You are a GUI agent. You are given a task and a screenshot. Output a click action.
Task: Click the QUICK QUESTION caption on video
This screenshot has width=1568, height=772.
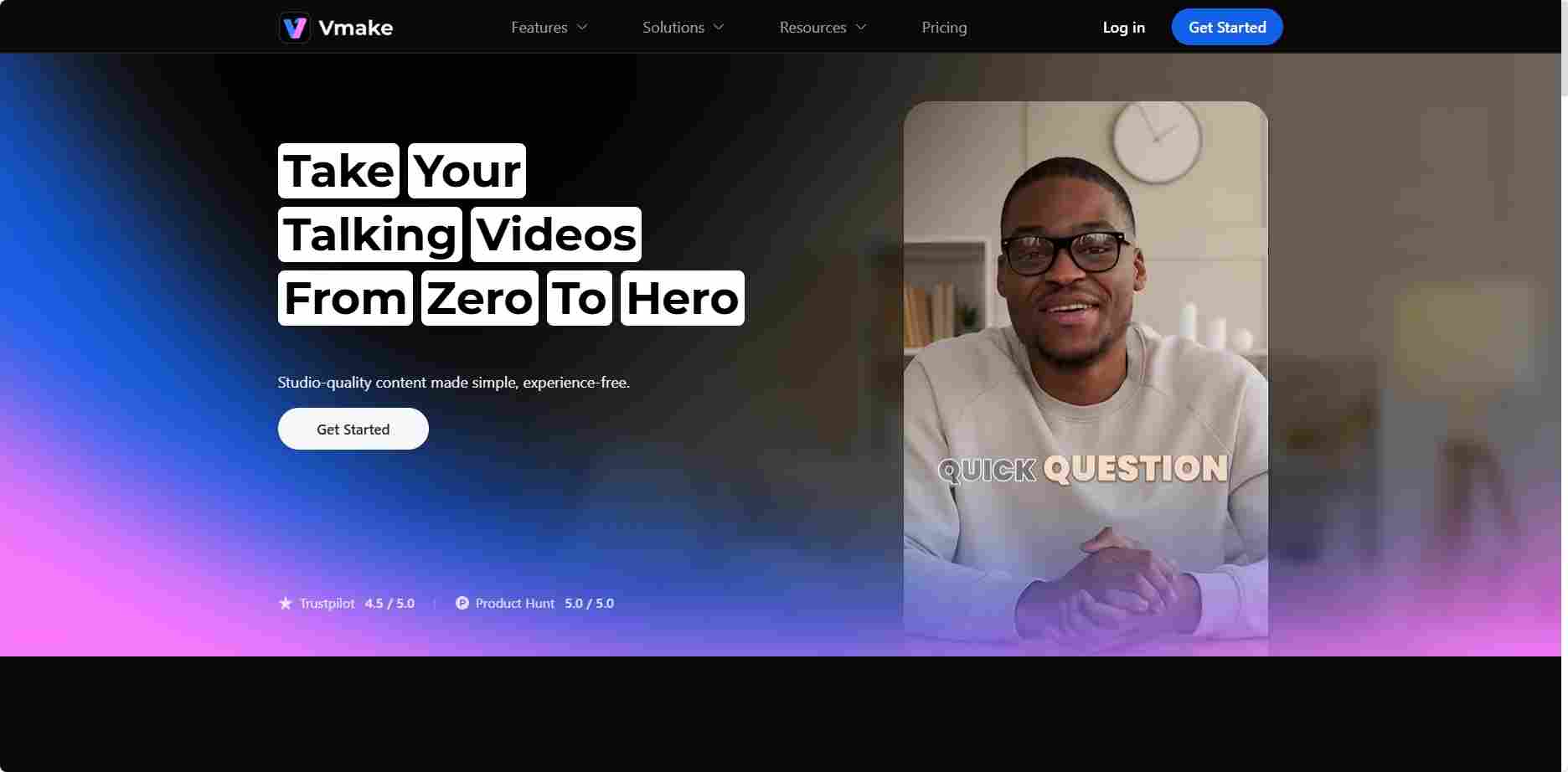[x=1083, y=469]
